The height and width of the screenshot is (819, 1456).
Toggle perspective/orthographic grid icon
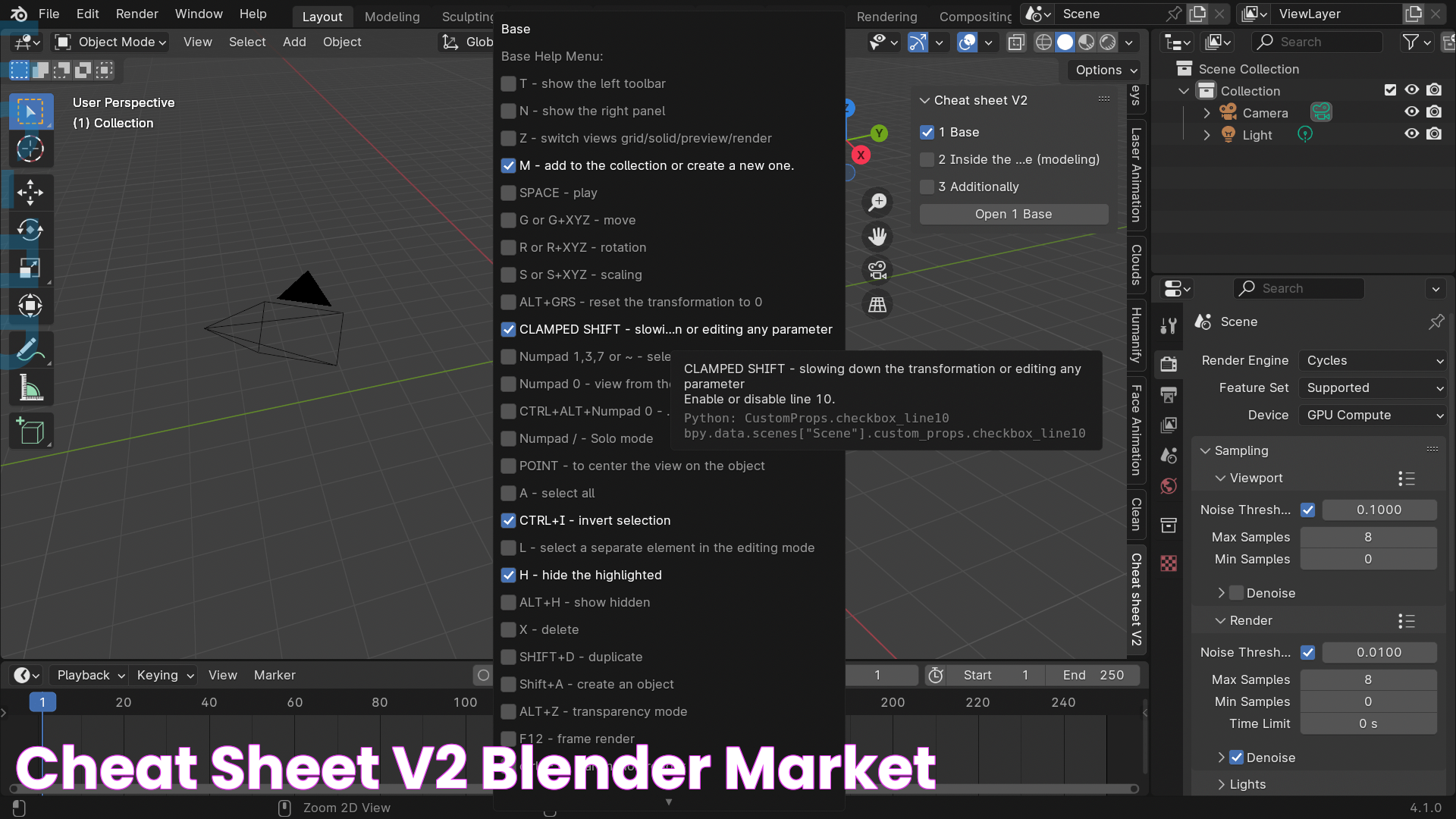coord(877,304)
